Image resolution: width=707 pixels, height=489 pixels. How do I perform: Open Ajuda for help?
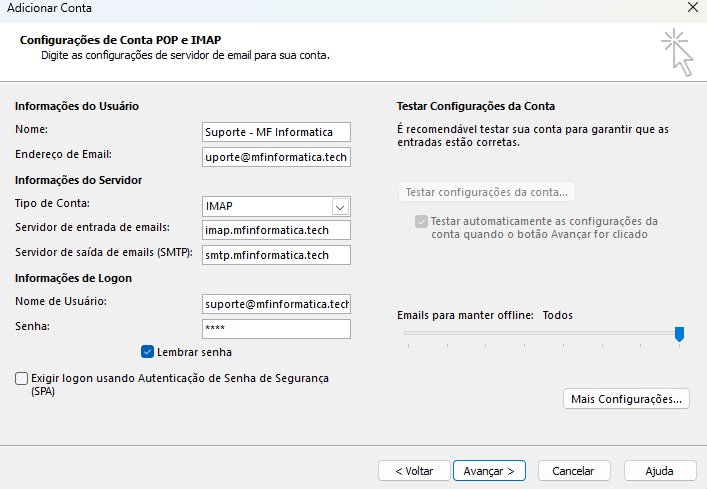(x=659, y=470)
